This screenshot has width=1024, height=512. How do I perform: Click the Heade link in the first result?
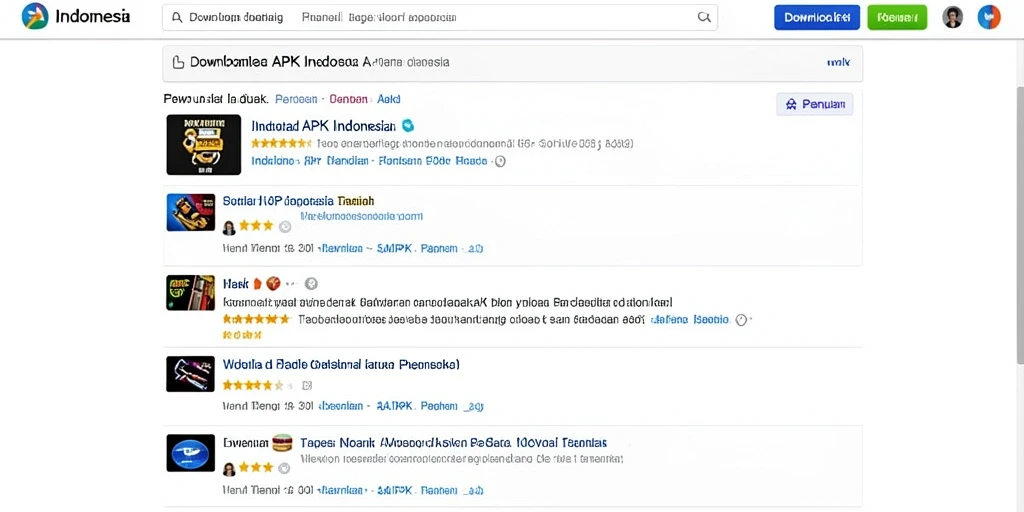(x=472, y=161)
